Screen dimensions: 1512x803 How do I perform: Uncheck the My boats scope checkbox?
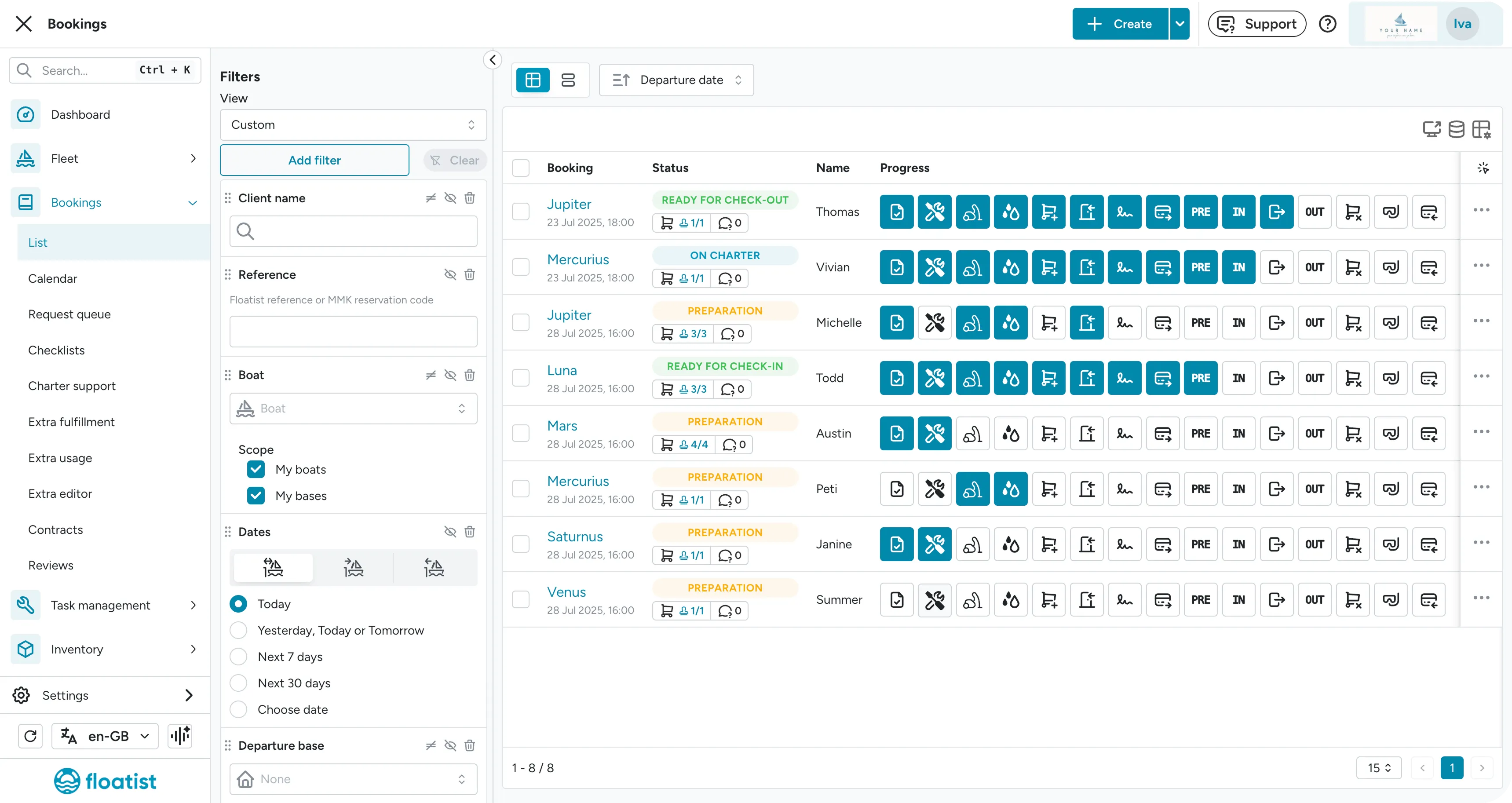256,469
